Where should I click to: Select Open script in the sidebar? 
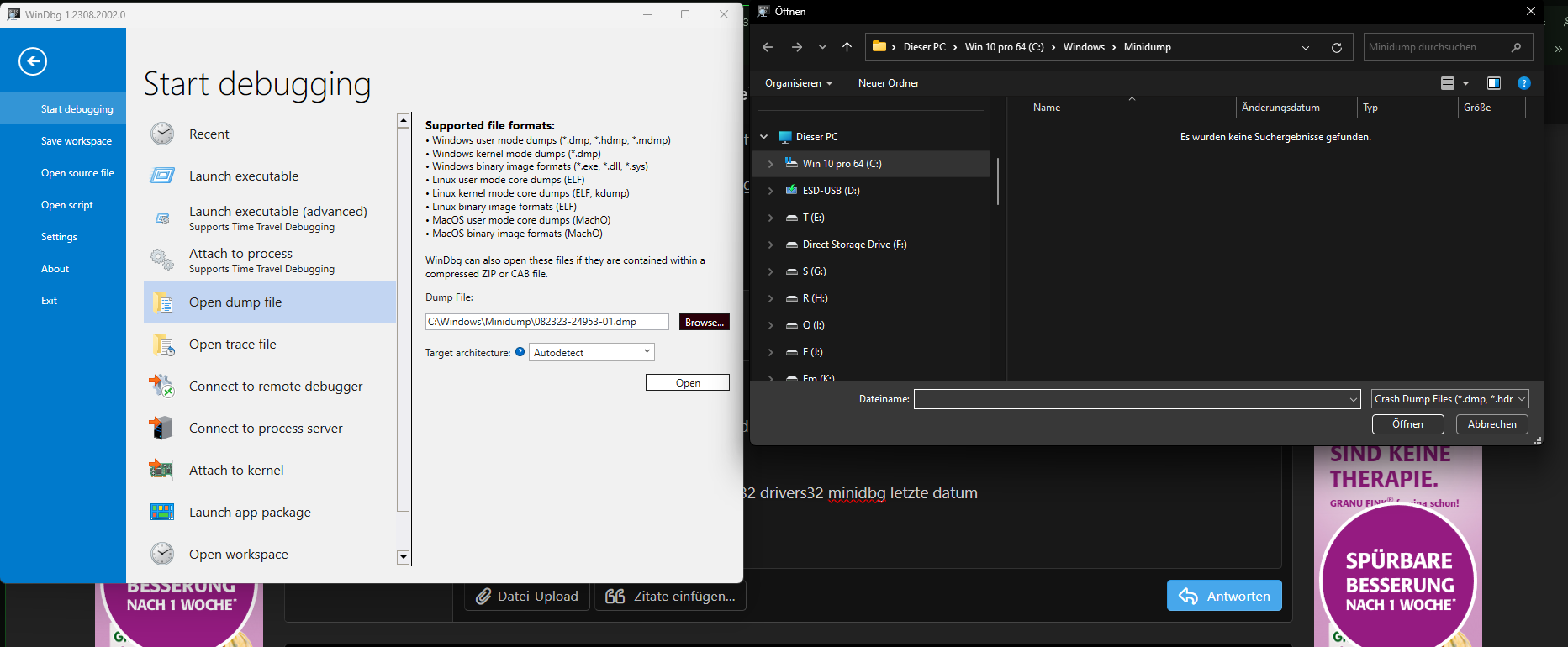pos(63,205)
